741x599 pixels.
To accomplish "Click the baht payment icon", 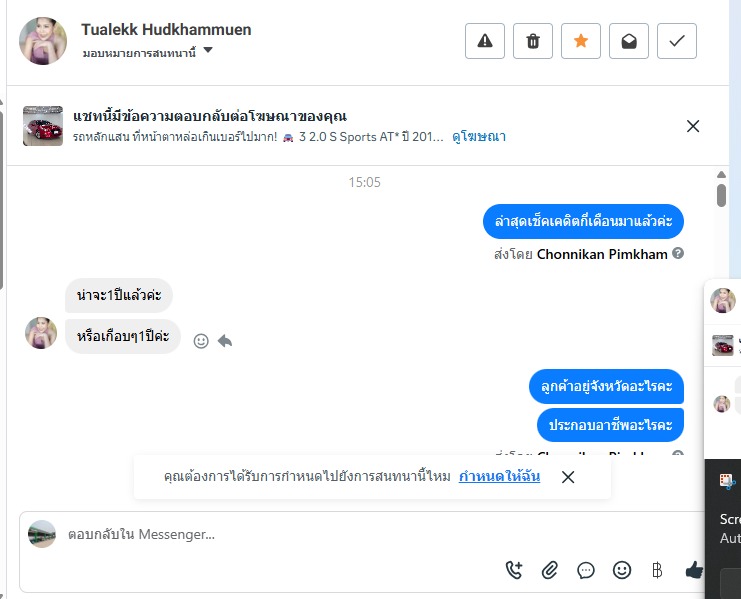I will [657, 570].
